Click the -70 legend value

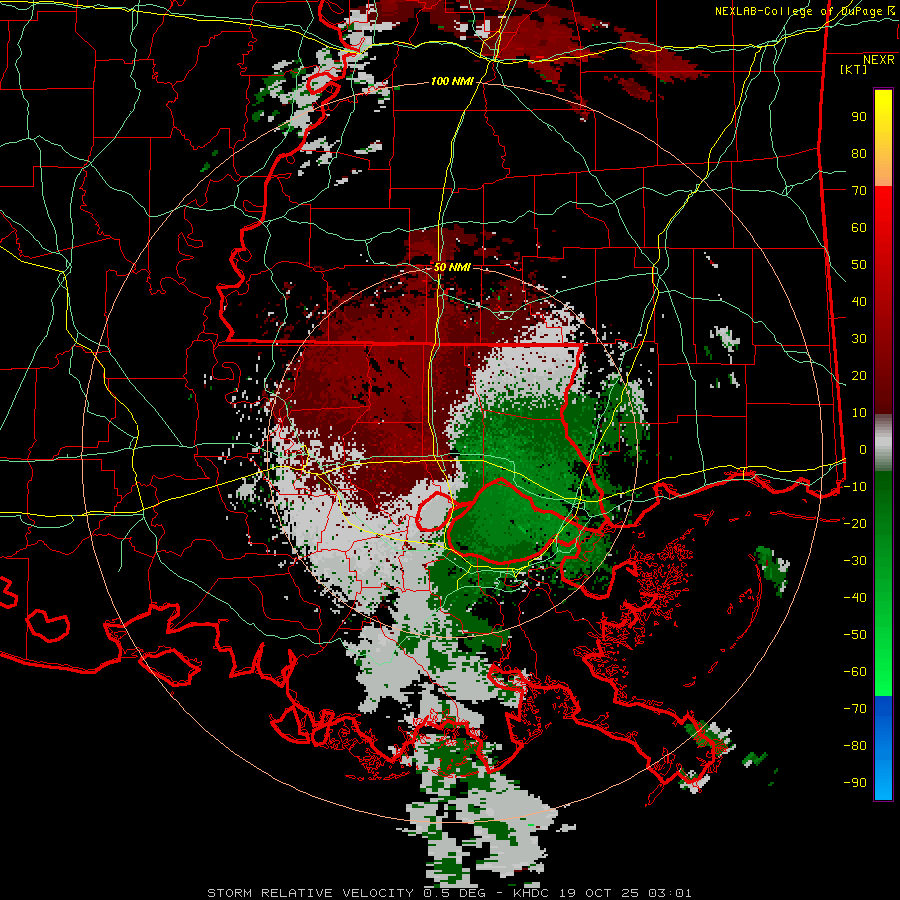pos(855,708)
